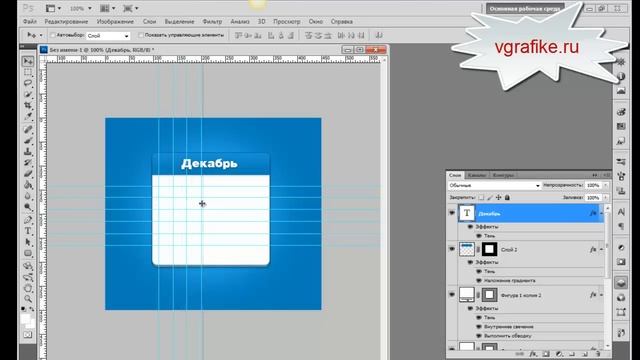640x360 pixels.
Task: Select the Blur tool
Action: tap(28, 196)
